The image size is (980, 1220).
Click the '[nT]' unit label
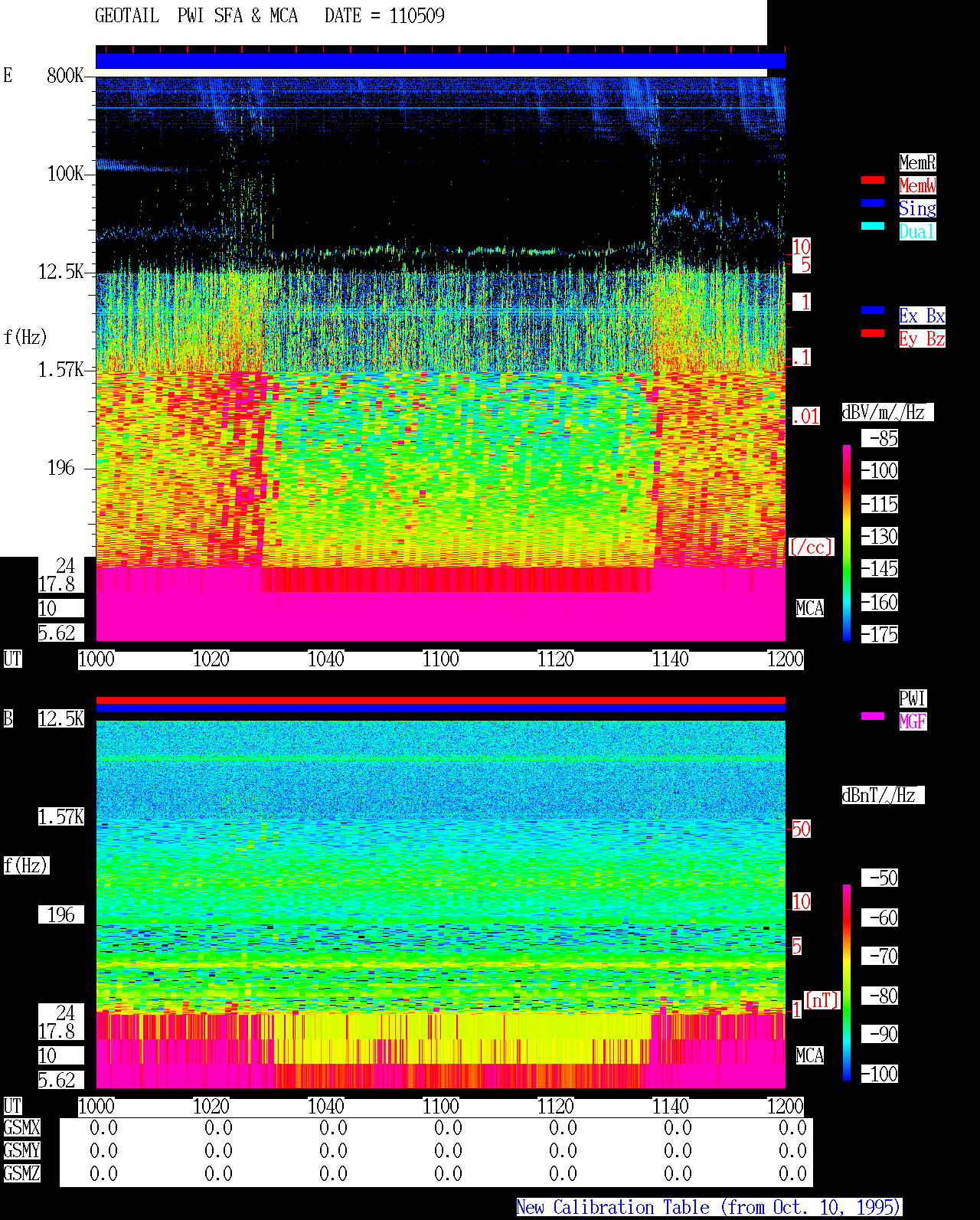822,999
